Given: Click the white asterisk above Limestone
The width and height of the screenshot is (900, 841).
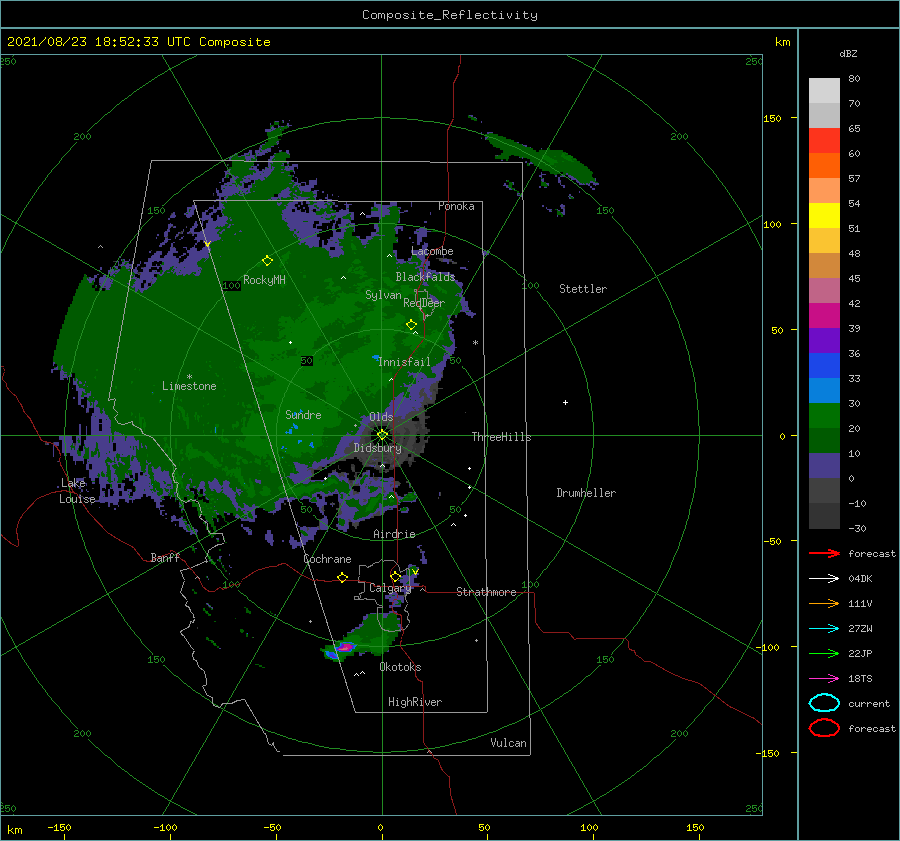Looking at the screenshot, I should click(189, 377).
